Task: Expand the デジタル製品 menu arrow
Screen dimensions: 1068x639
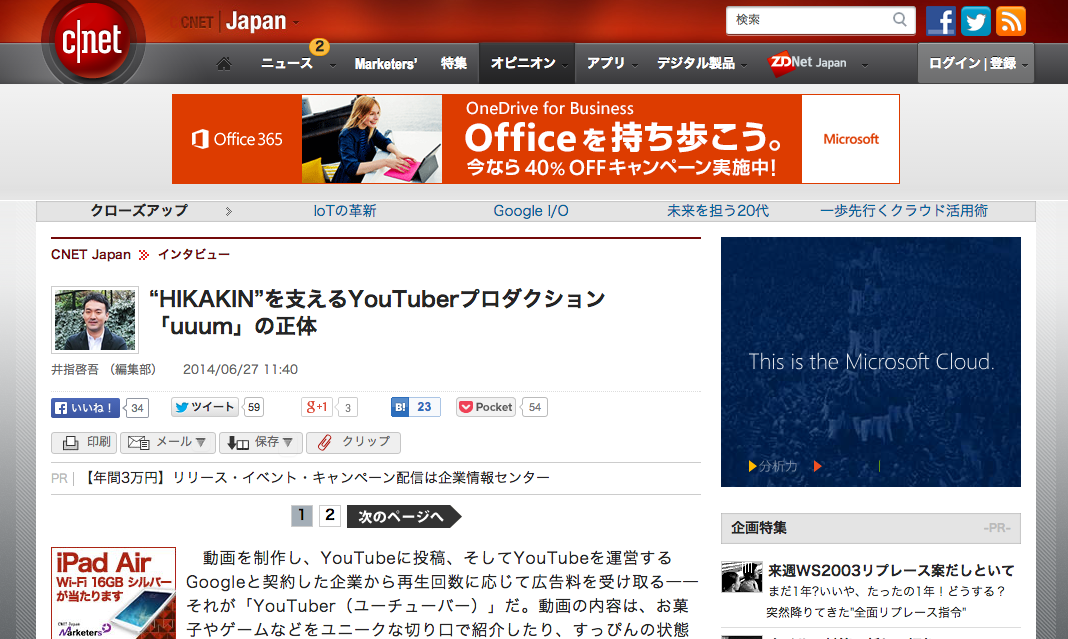Action: 744,65
